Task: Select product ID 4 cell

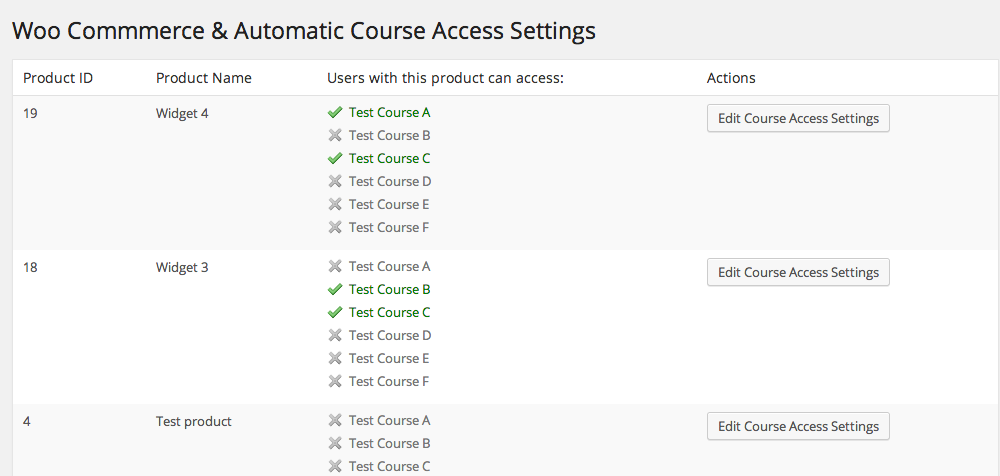Action: pyautogui.click(x=27, y=421)
